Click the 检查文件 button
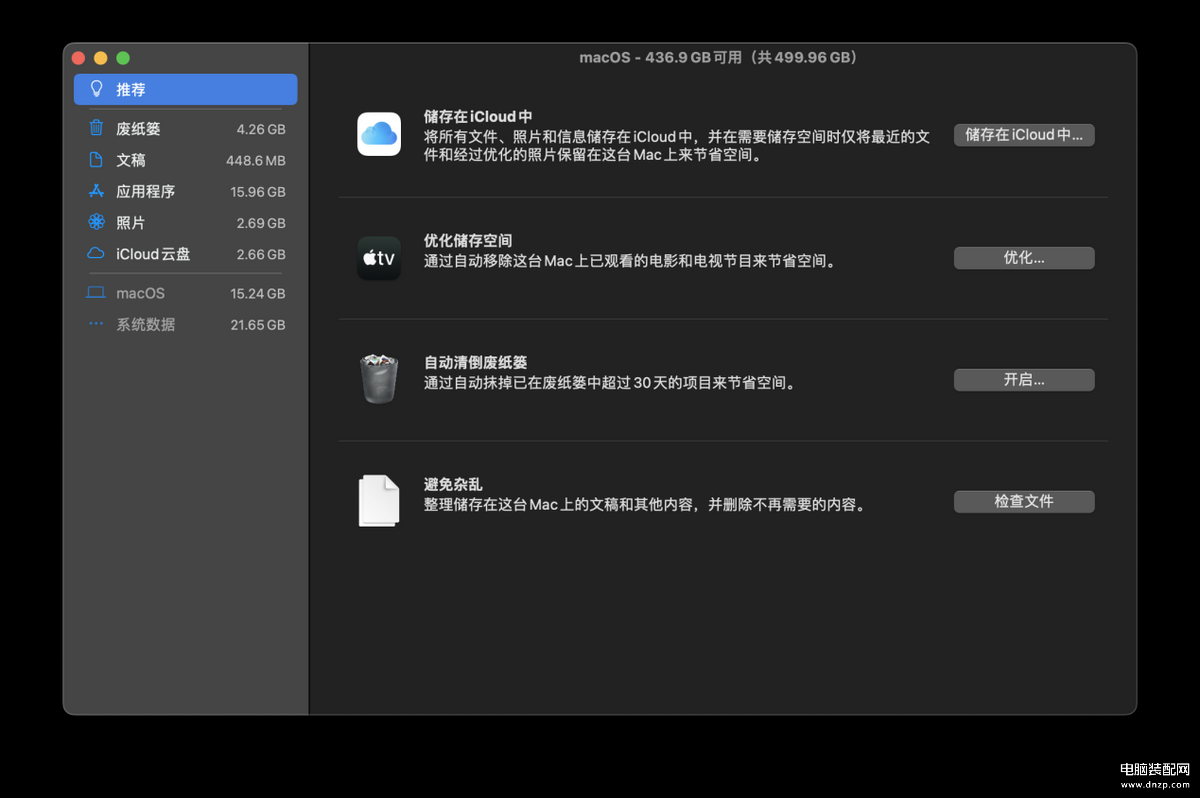 (x=1024, y=502)
